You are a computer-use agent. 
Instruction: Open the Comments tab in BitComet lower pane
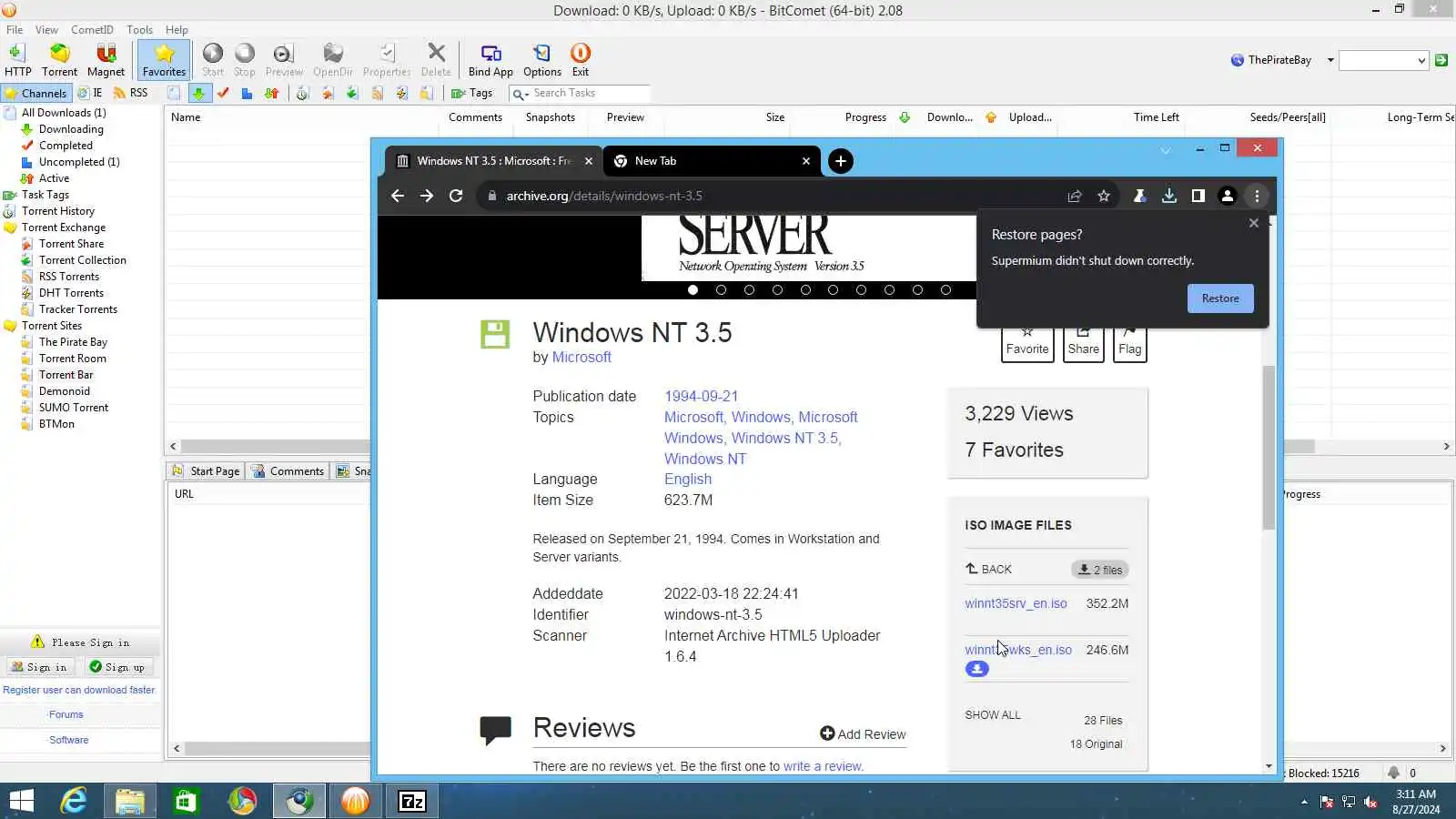click(288, 471)
